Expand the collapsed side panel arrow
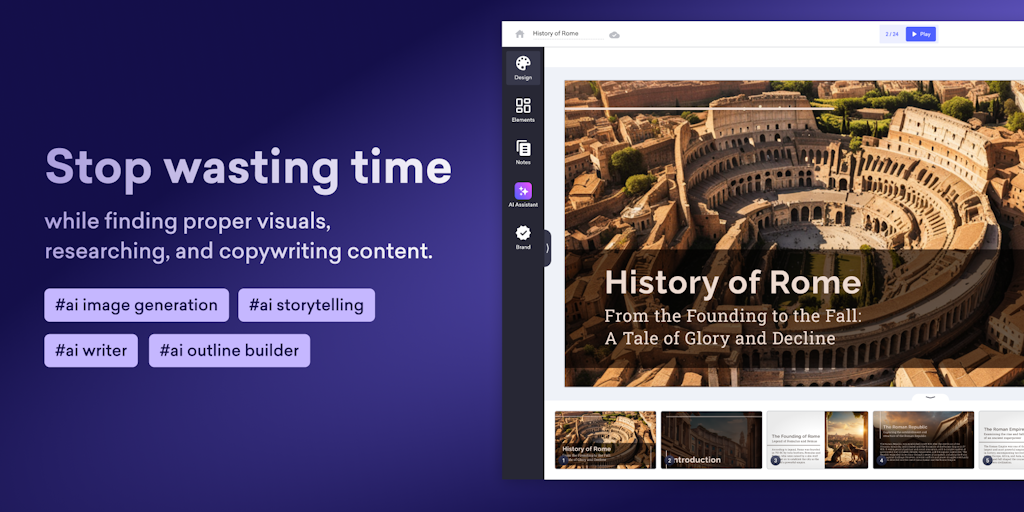 (x=547, y=248)
